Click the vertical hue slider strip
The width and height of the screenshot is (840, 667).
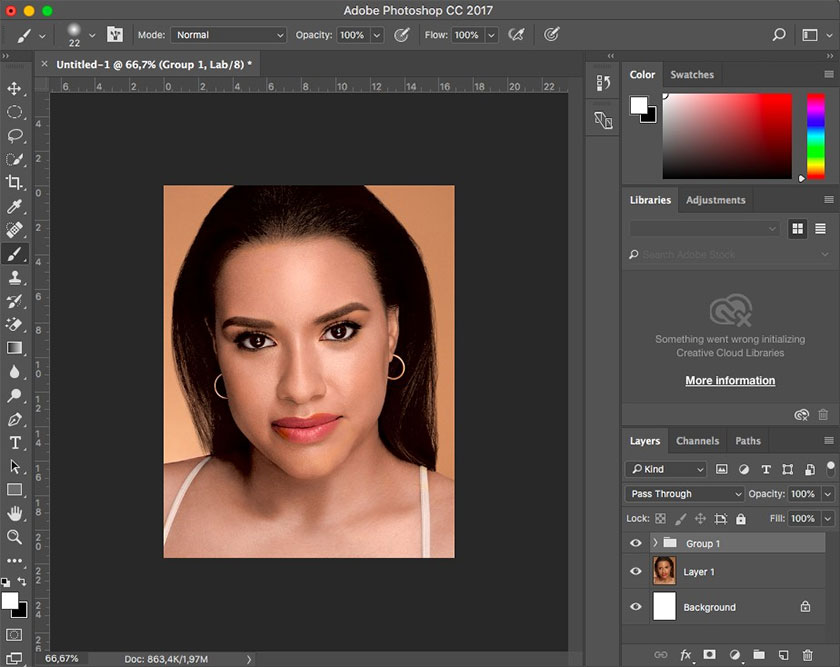(x=815, y=135)
